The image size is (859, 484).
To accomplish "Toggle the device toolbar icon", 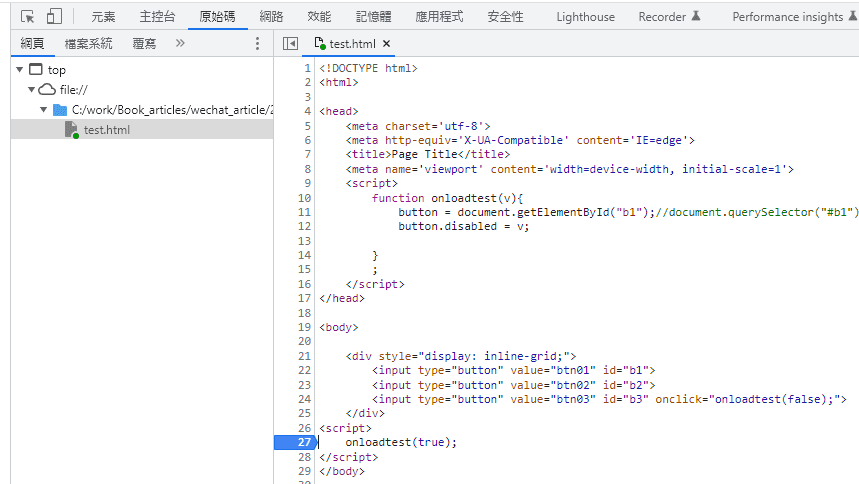I will pos(54,16).
